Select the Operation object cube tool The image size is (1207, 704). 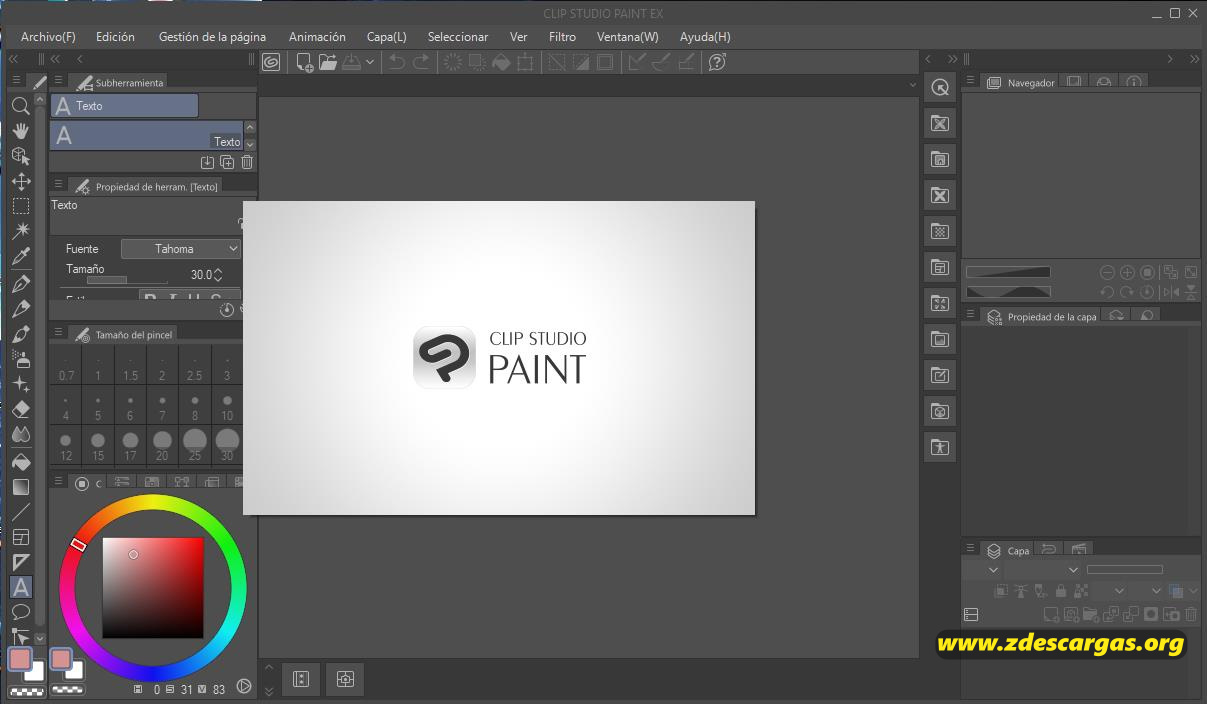tap(20, 155)
